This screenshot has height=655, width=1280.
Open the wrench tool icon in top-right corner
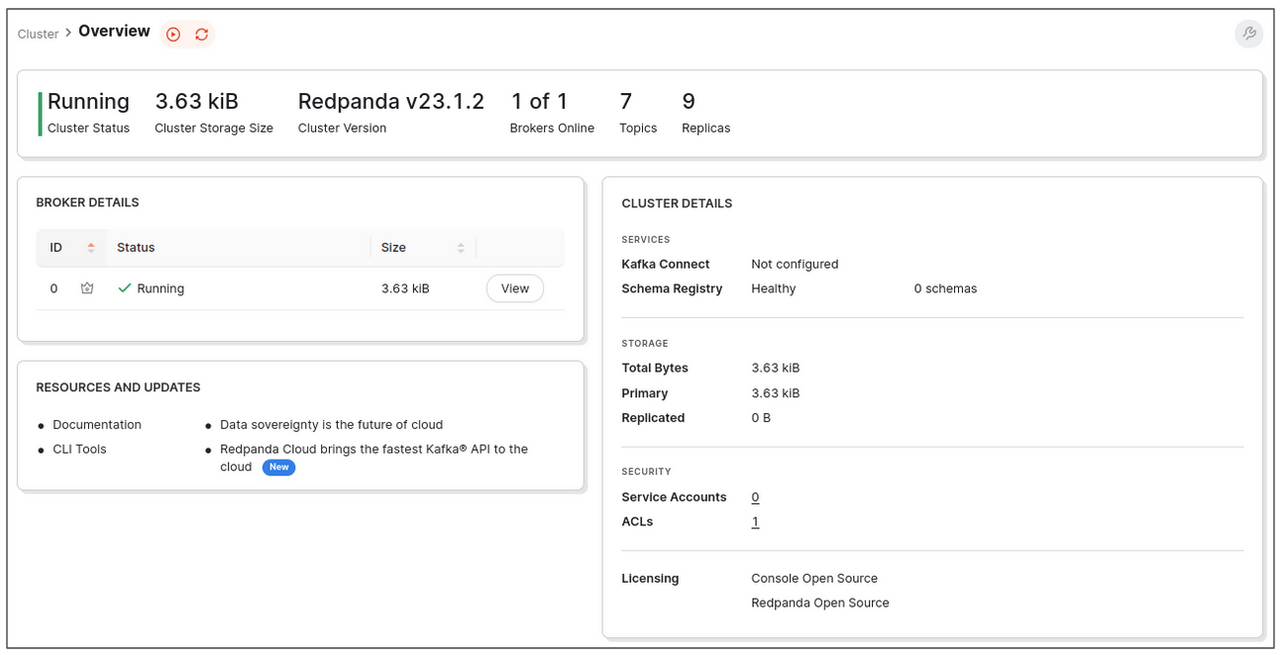(1248, 33)
